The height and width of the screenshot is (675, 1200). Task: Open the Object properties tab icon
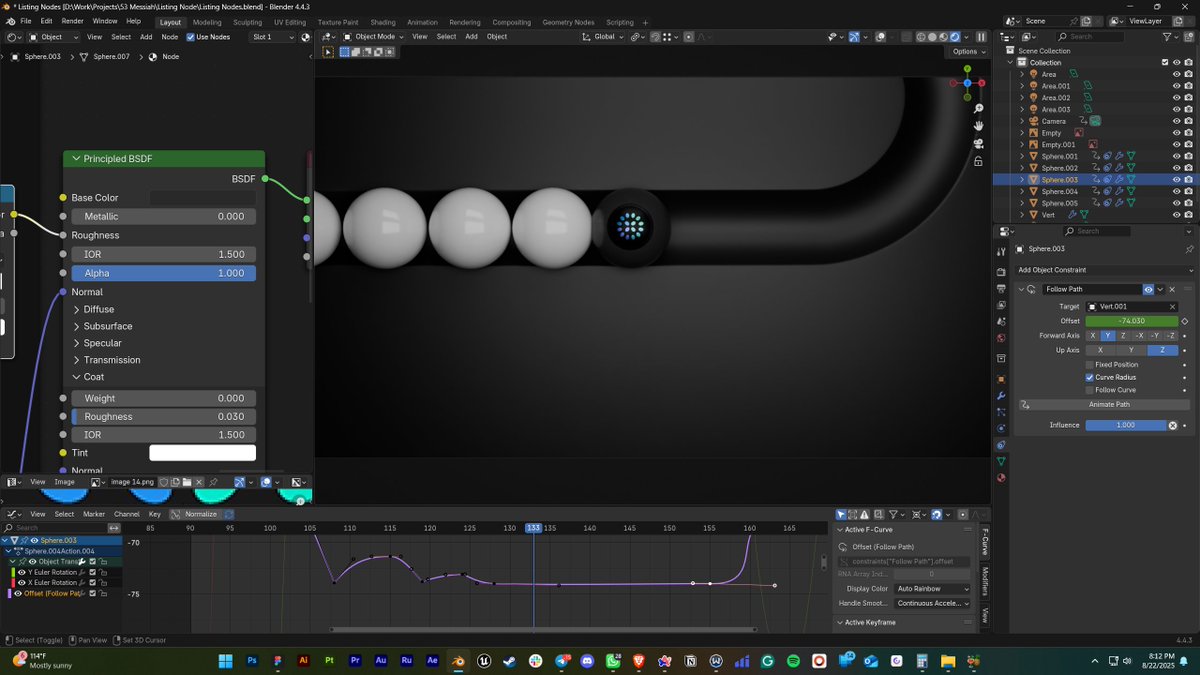pyautogui.click(x=1001, y=379)
